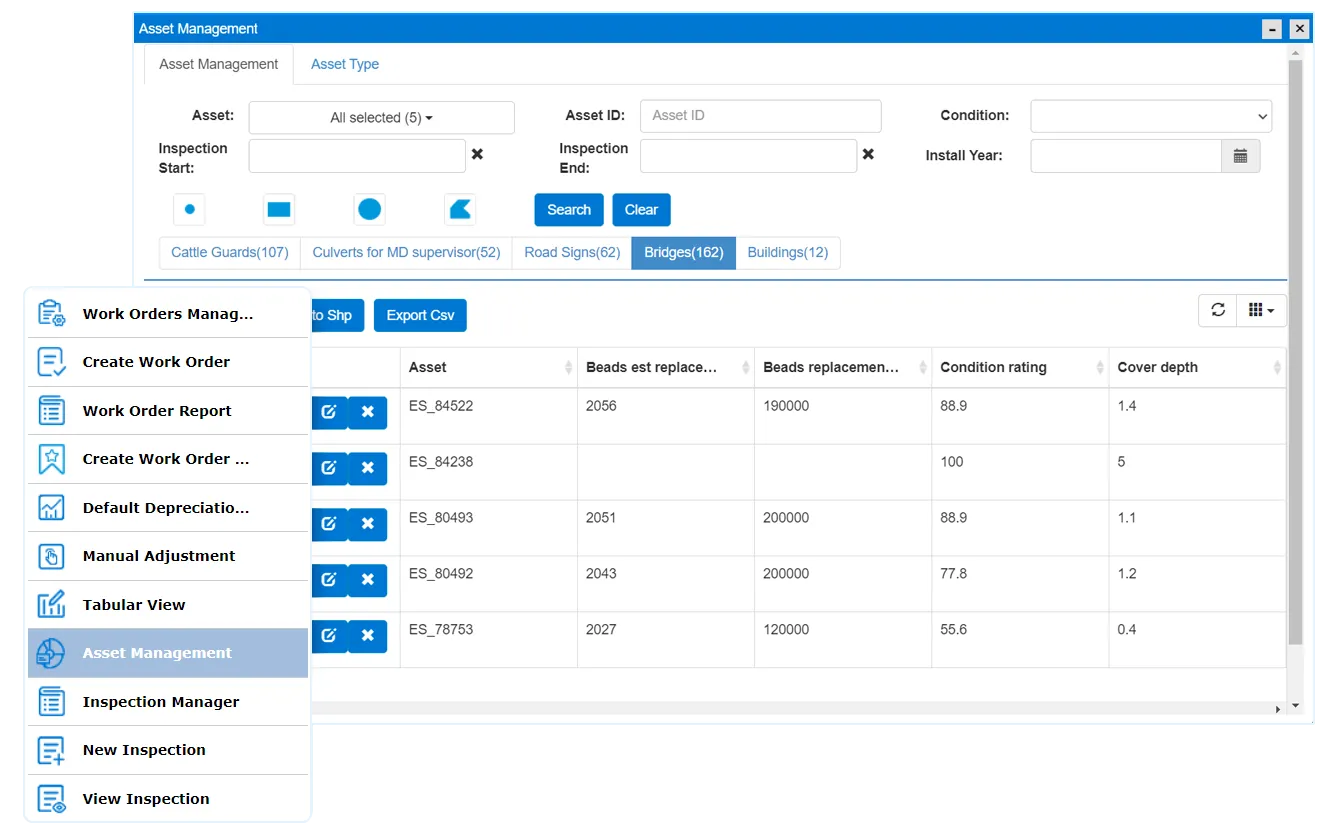The height and width of the screenshot is (838, 1338).
Task: Open Tabular View menu entry
Action: click(x=168, y=604)
